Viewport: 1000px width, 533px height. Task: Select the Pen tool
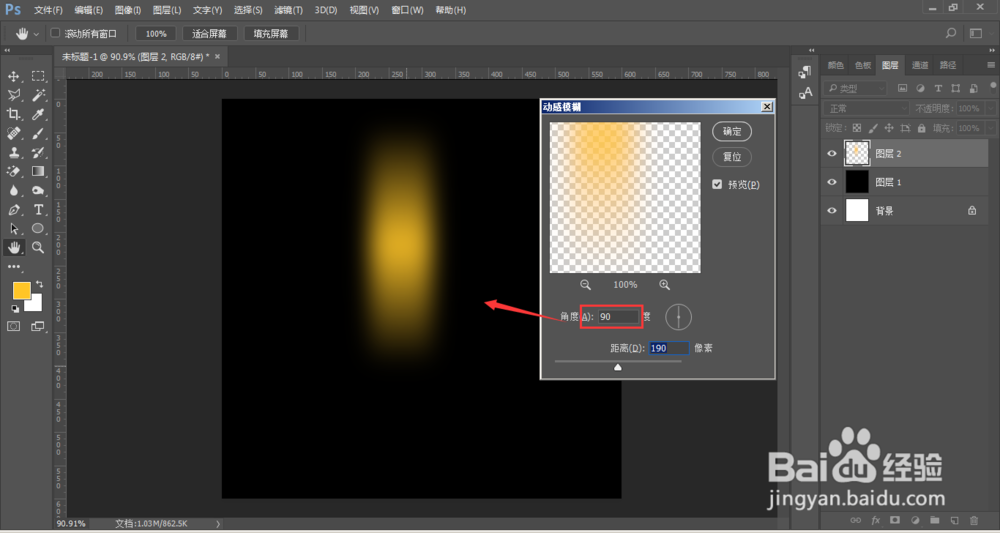(x=13, y=209)
